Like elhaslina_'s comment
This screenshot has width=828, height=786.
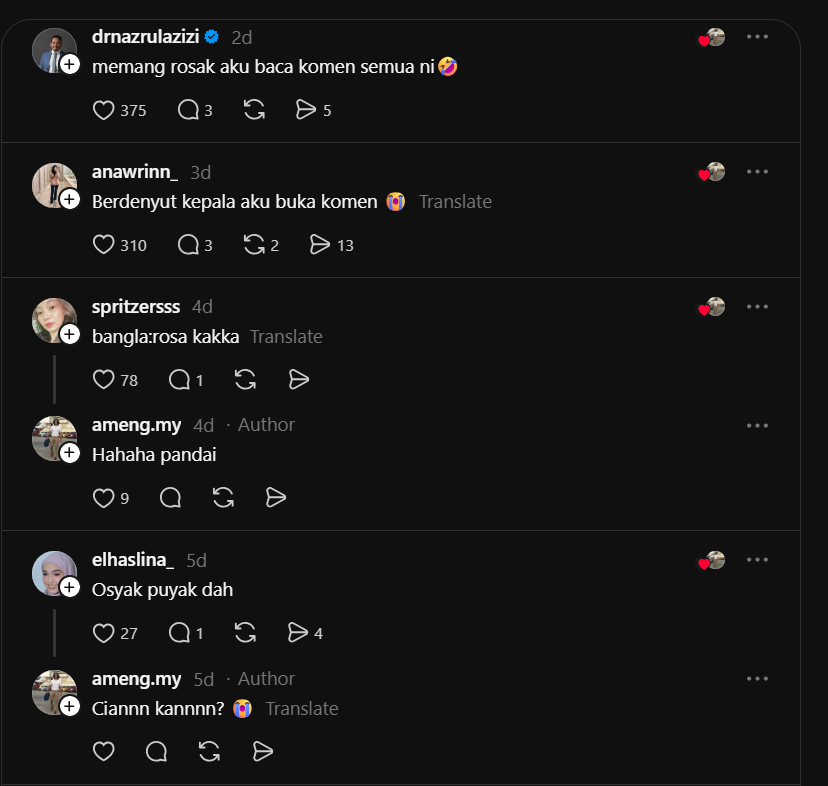coord(104,633)
